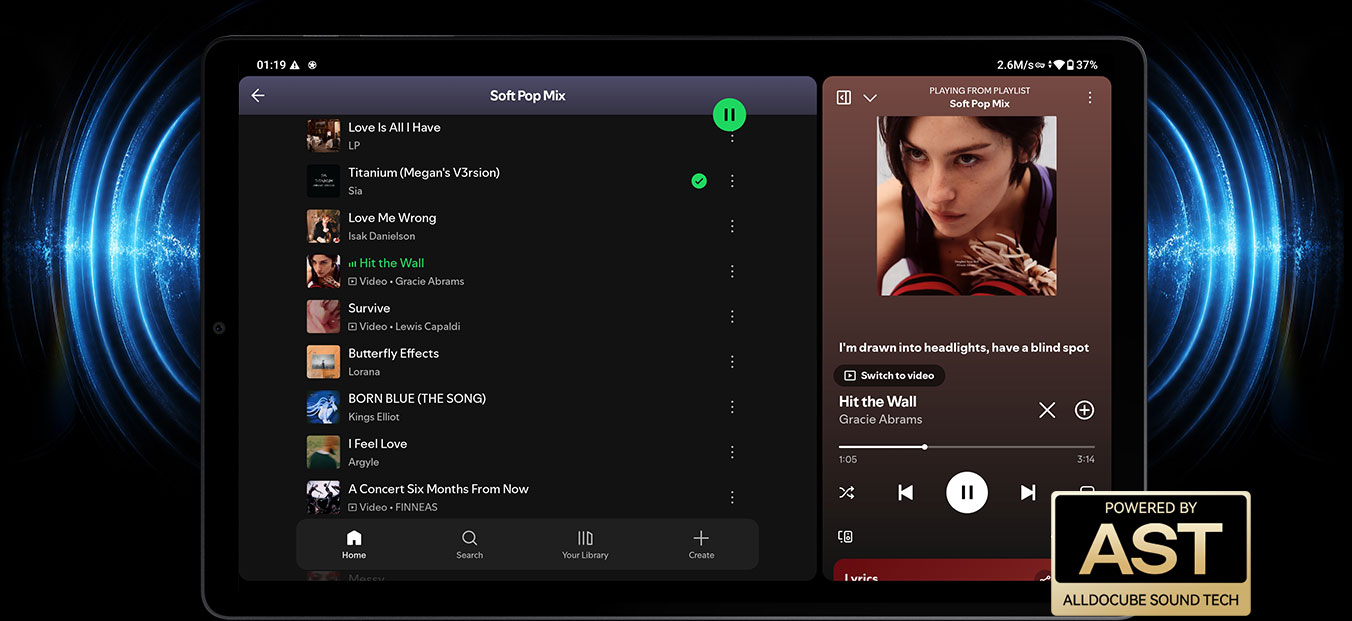
Task: Open options for Love Me Wrong
Action: pos(732,226)
